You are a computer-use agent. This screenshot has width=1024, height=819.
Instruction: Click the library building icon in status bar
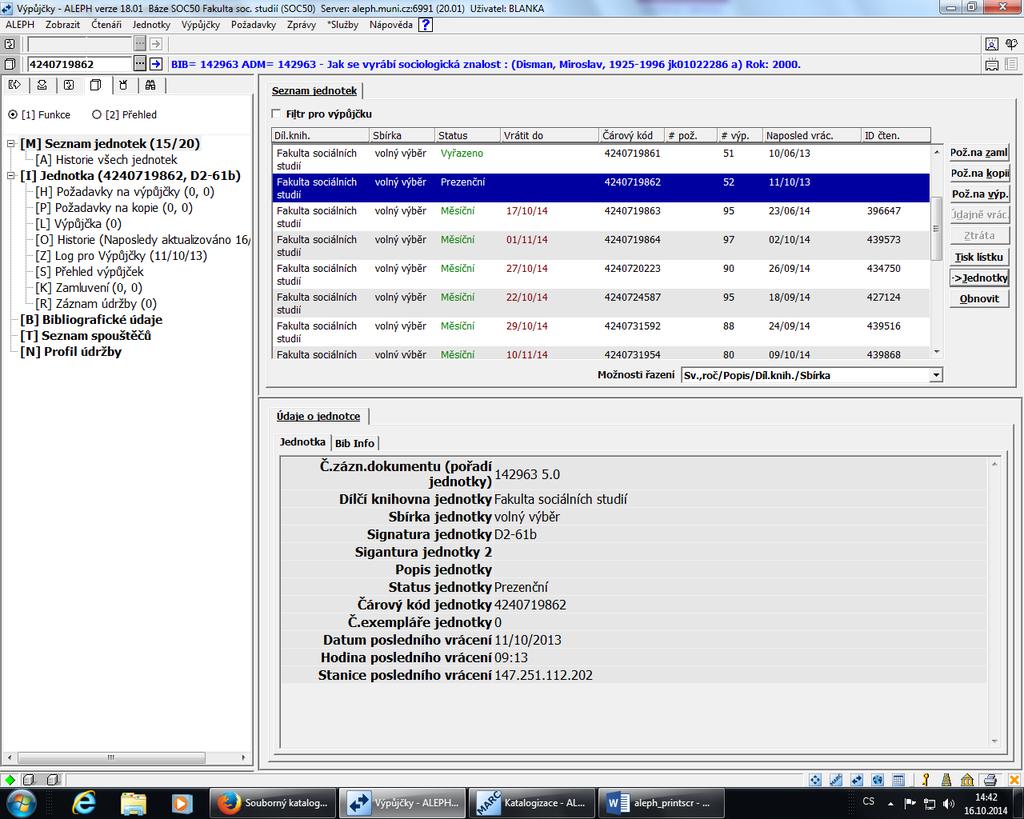click(967, 779)
